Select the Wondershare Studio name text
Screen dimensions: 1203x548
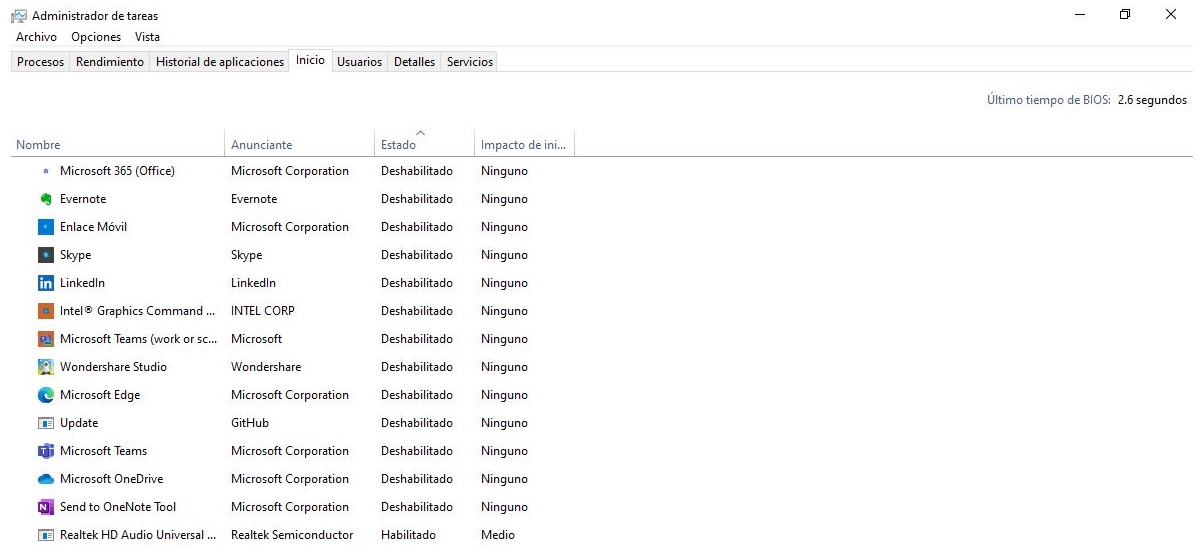pyautogui.click(x=113, y=367)
